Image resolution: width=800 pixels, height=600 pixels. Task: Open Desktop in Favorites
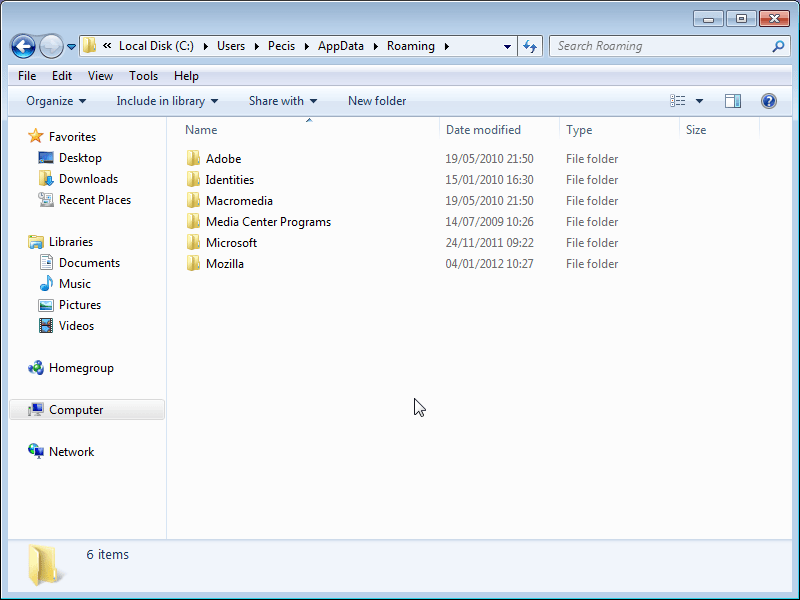(80, 158)
